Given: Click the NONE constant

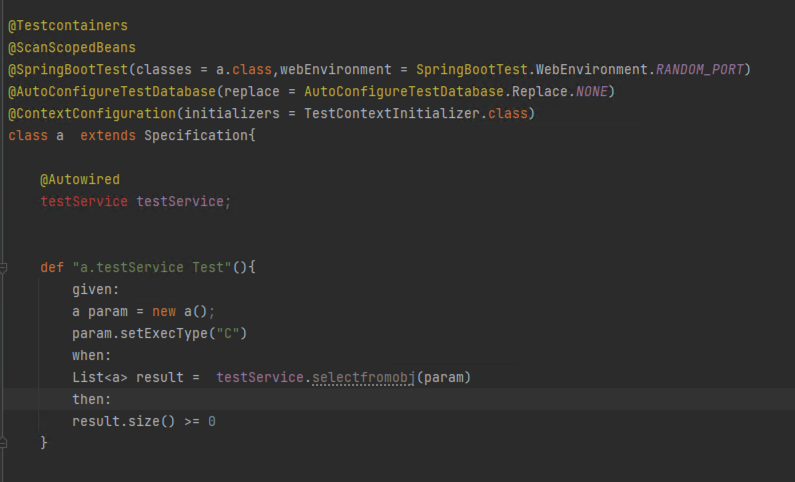Looking at the screenshot, I should (592, 92).
